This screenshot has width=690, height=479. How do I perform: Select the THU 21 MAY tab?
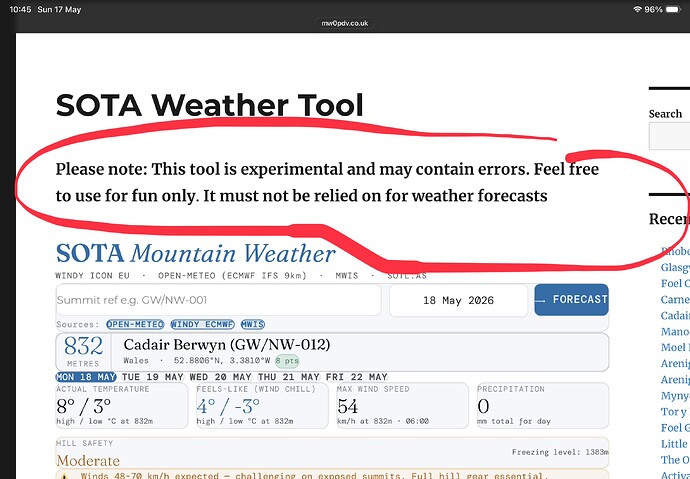tap(289, 377)
